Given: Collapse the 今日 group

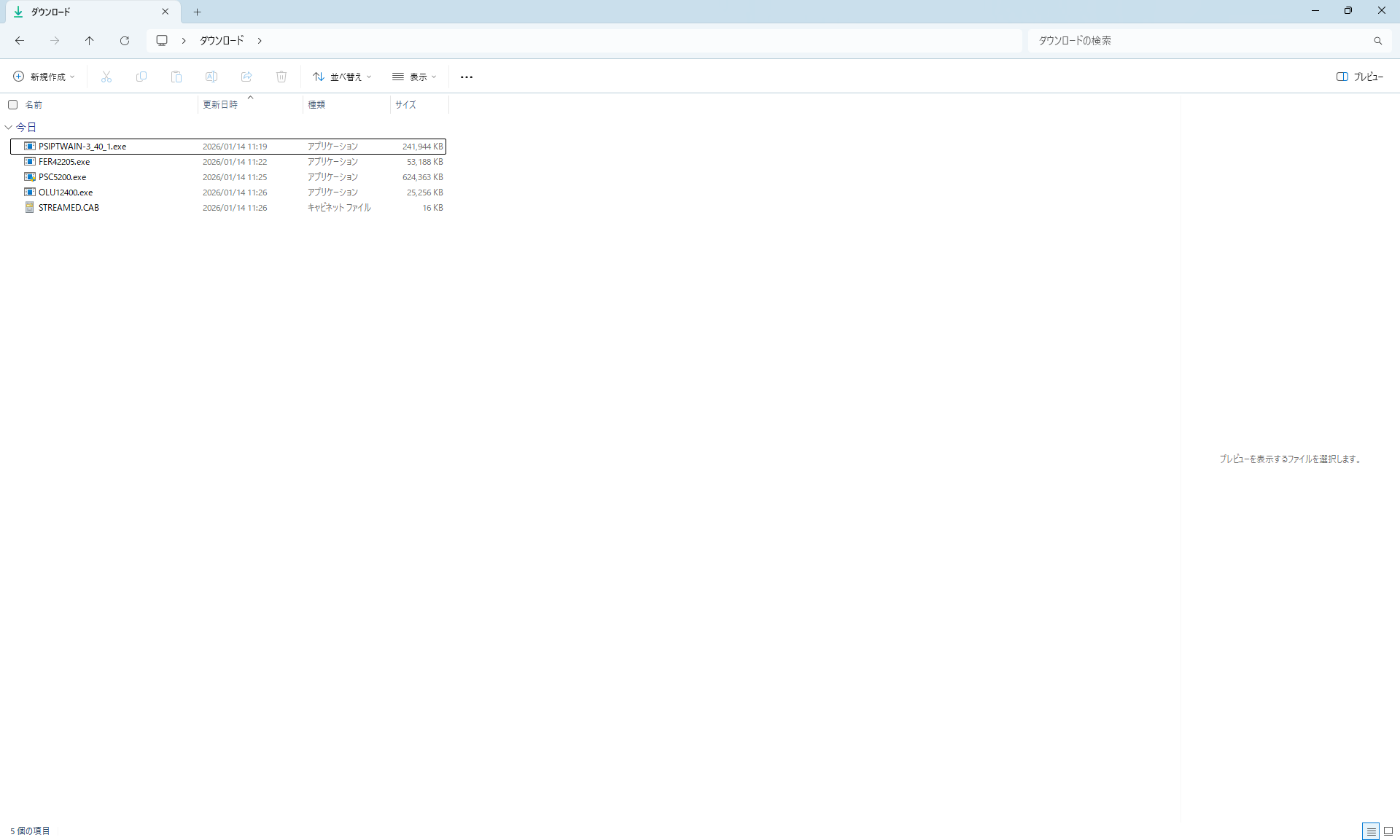Looking at the screenshot, I should 9,127.
